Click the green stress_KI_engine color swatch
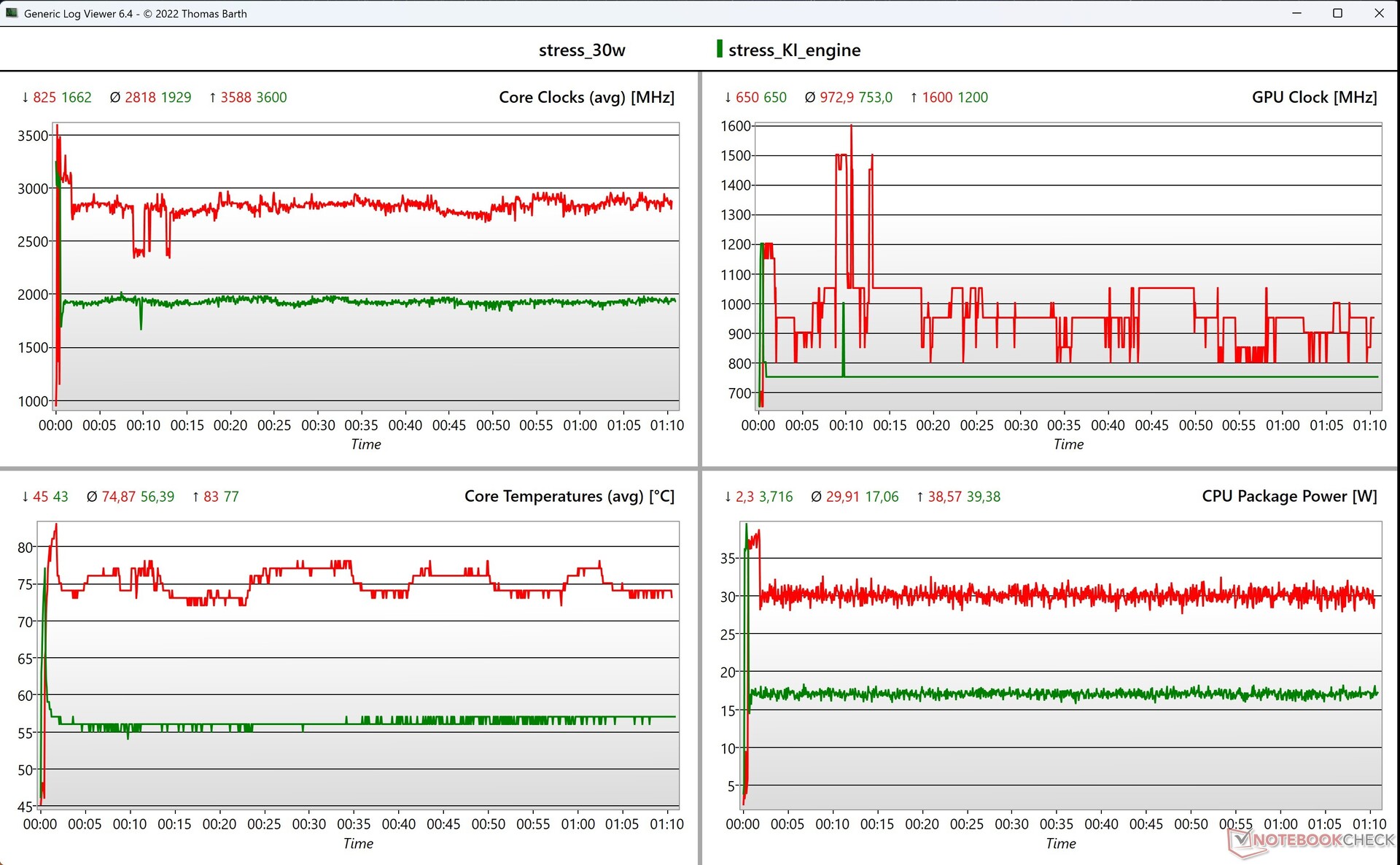The width and height of the screenshot is (1400, 865). [x=720, y=49]
